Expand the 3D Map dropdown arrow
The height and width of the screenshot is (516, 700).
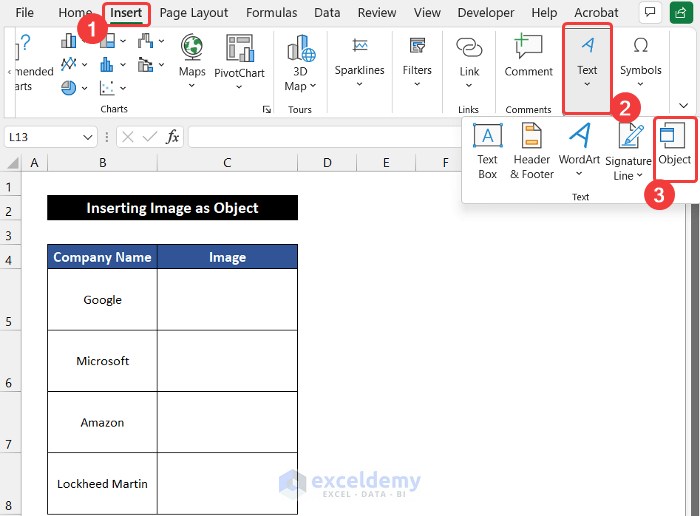313,86
